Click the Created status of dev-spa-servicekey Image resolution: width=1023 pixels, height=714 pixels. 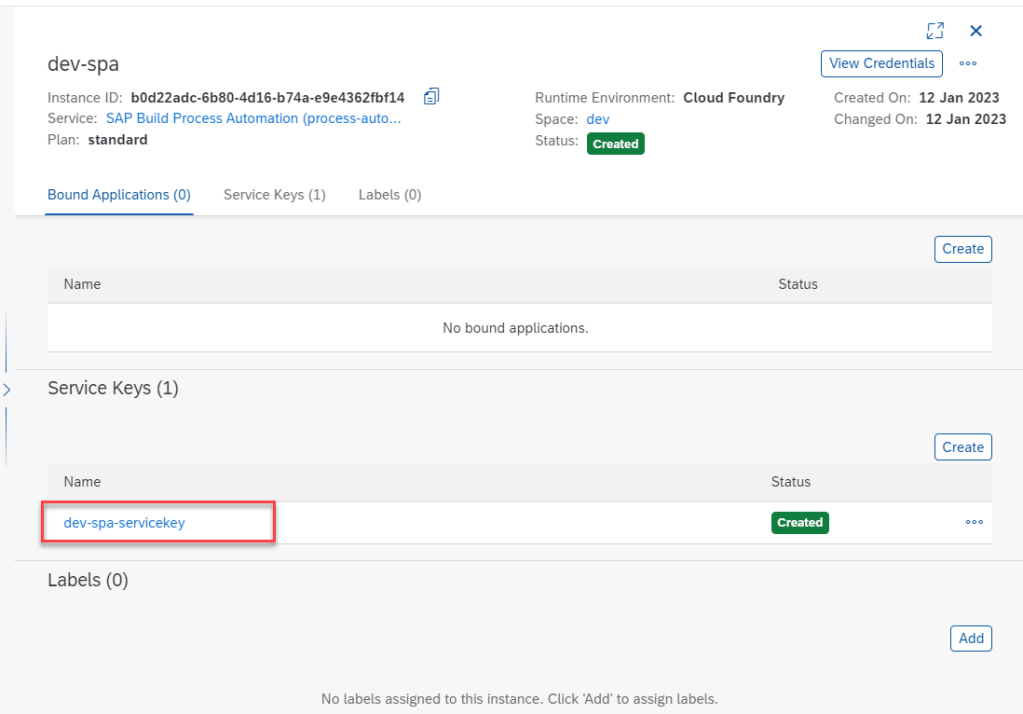[x=799, y=522]
